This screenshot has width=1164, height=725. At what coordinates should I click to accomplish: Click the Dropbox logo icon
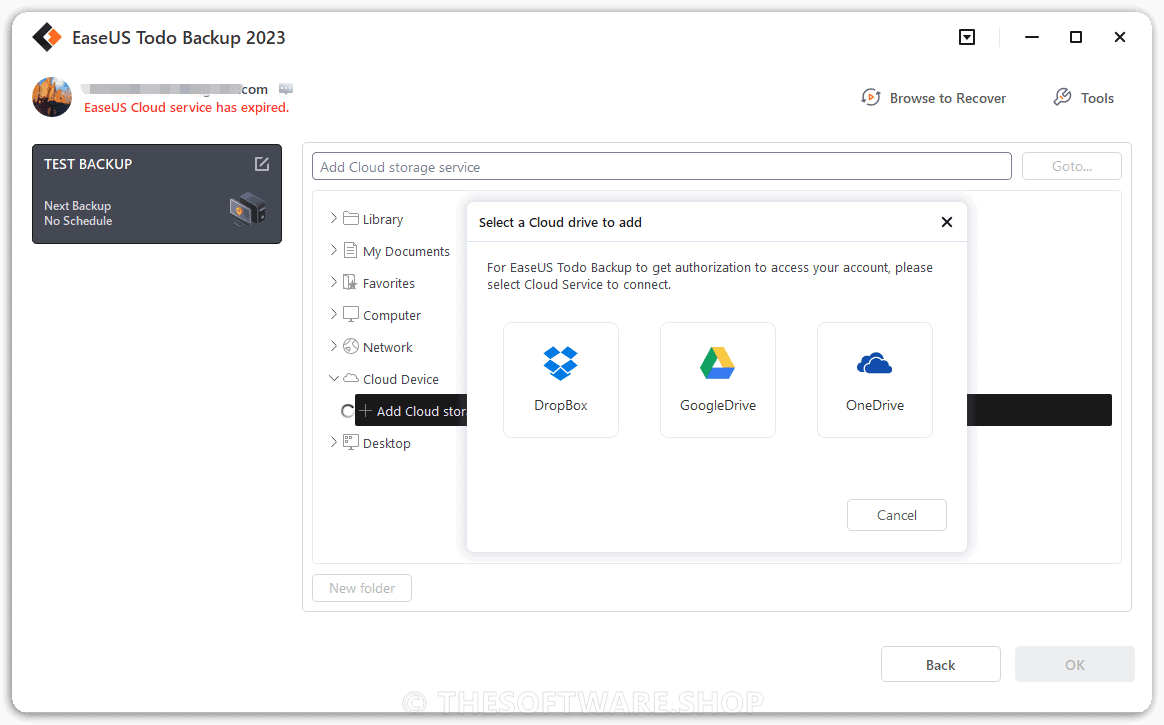tap(560, 363)
